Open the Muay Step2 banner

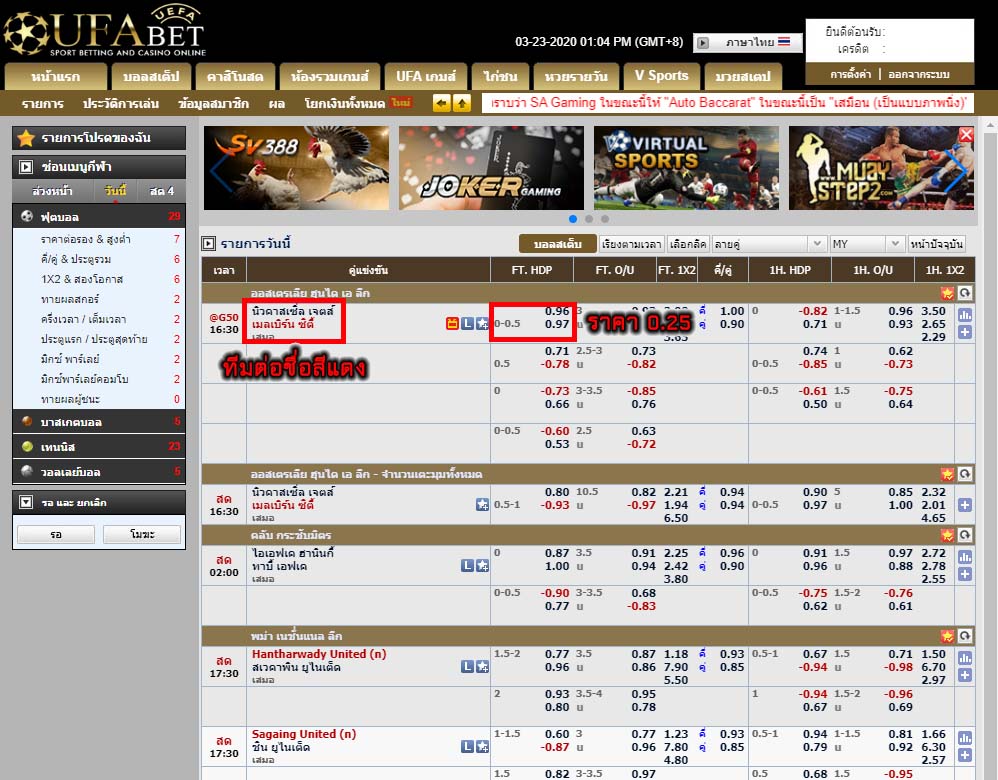click(881, 168)
